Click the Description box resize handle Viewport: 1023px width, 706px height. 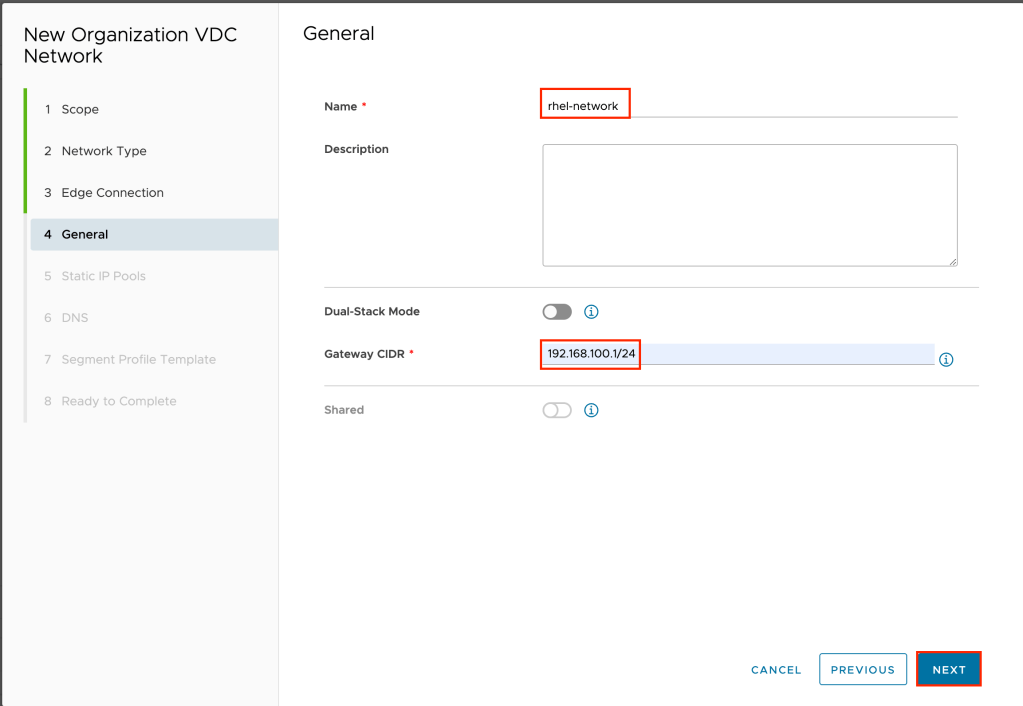point(952,261)
